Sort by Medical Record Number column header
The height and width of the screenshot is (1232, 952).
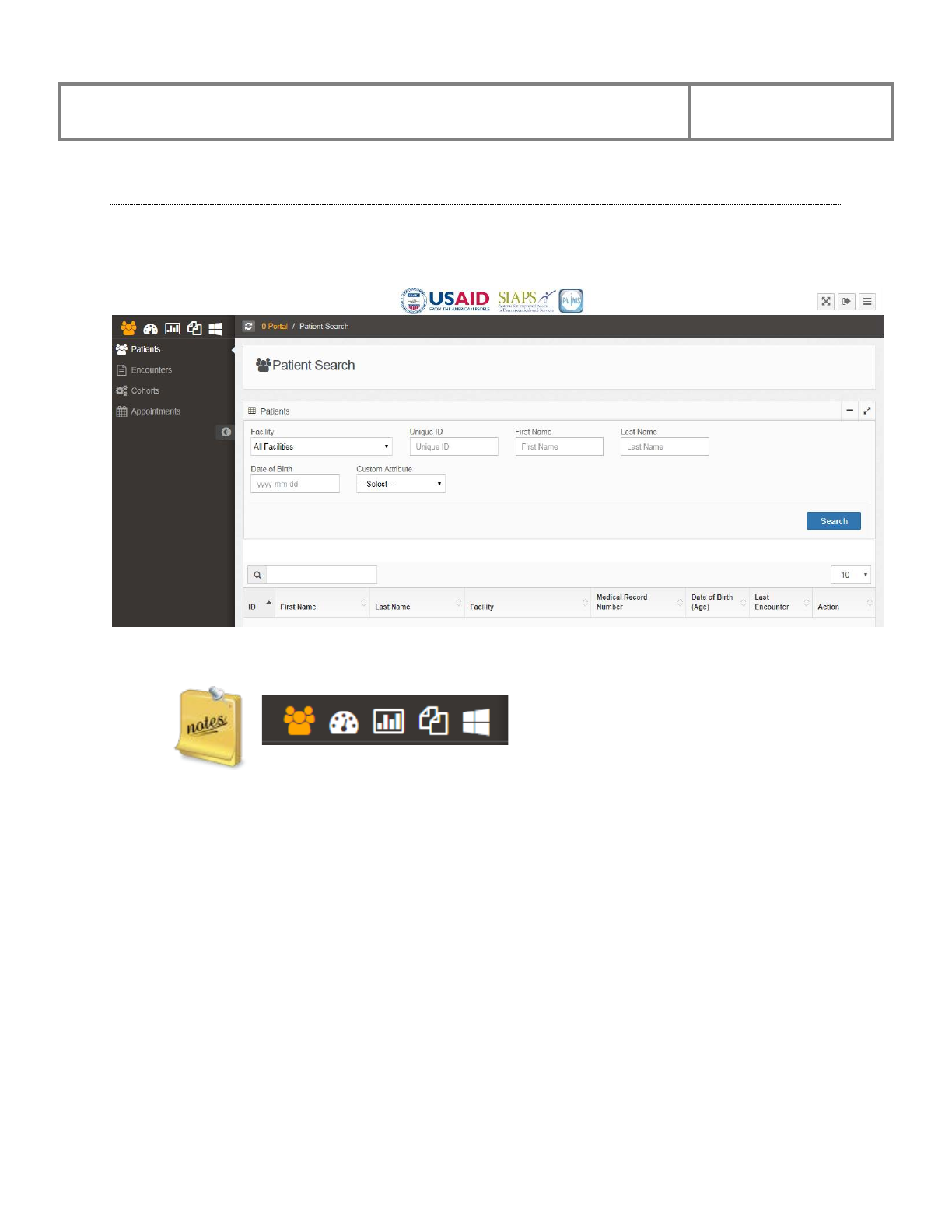(639, 604)
